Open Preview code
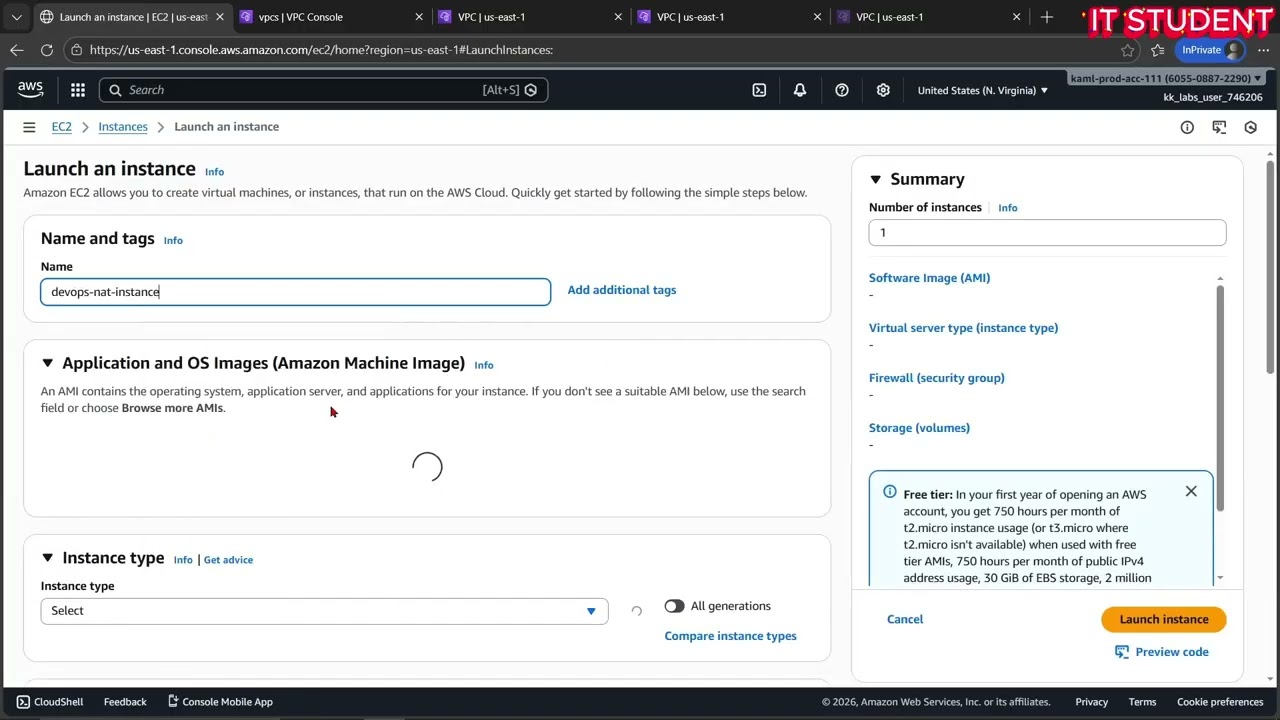The image size is (1280, 720). pos(1162,652)
